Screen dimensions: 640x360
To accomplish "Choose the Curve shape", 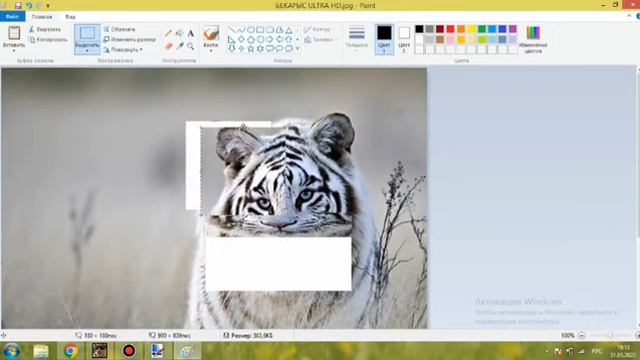I will click(x=241, y=30).
